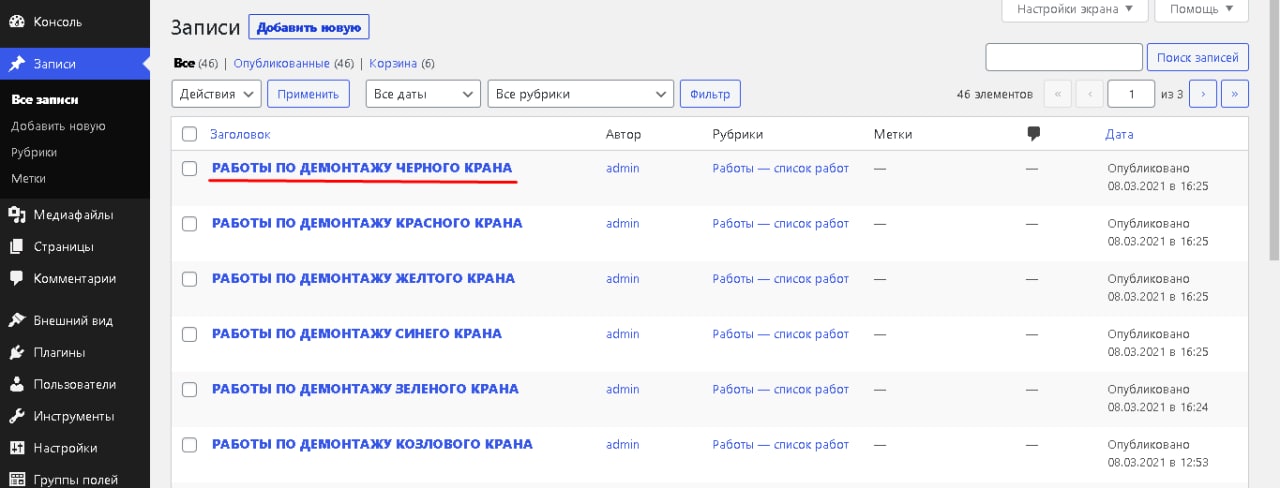
Task: Expand the Все даты date filter
Action: 423,94
